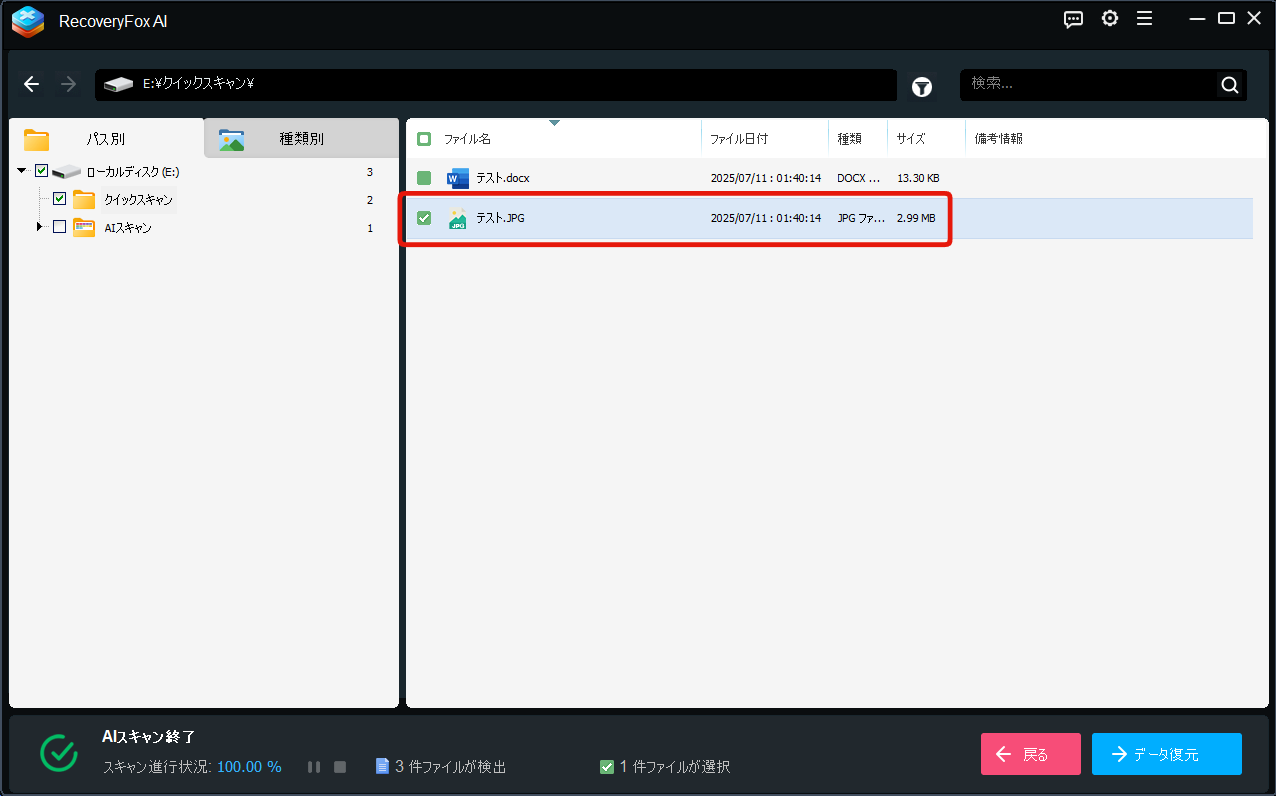Click the JPG icon of テスト.JPG
The image size is (1276, 796).
point(458,218)
